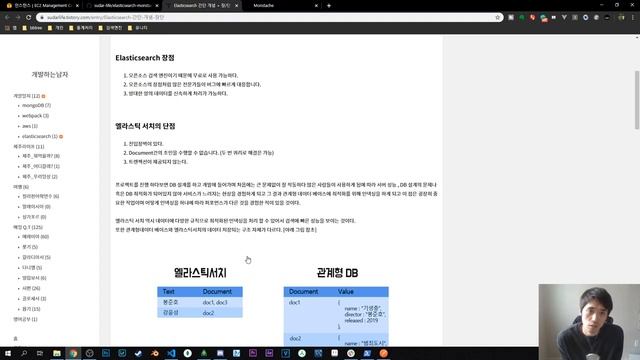The height and width of the screenshot is (360, 640).
Task: Click 'doc2' cell in 엘라스틱서치 table
Action: (x=208, y=313)
